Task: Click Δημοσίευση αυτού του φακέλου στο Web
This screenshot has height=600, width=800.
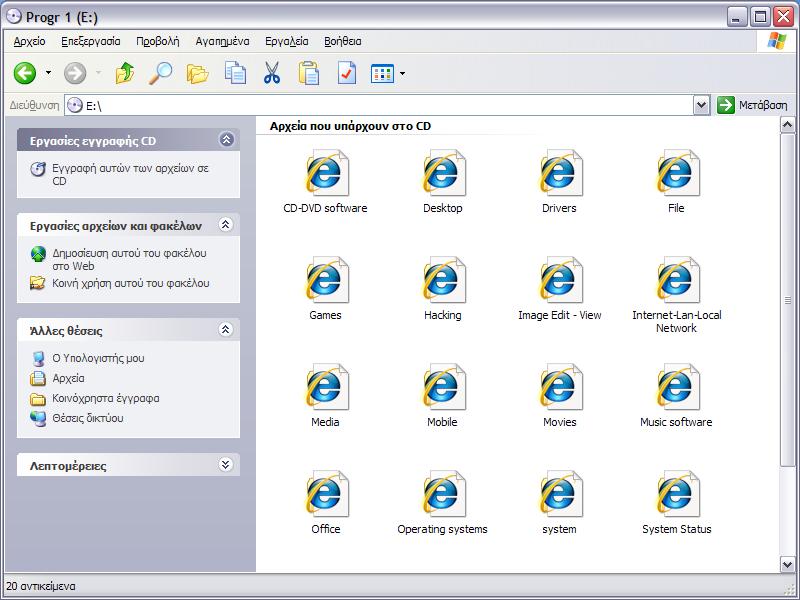Action: point(130,259)
